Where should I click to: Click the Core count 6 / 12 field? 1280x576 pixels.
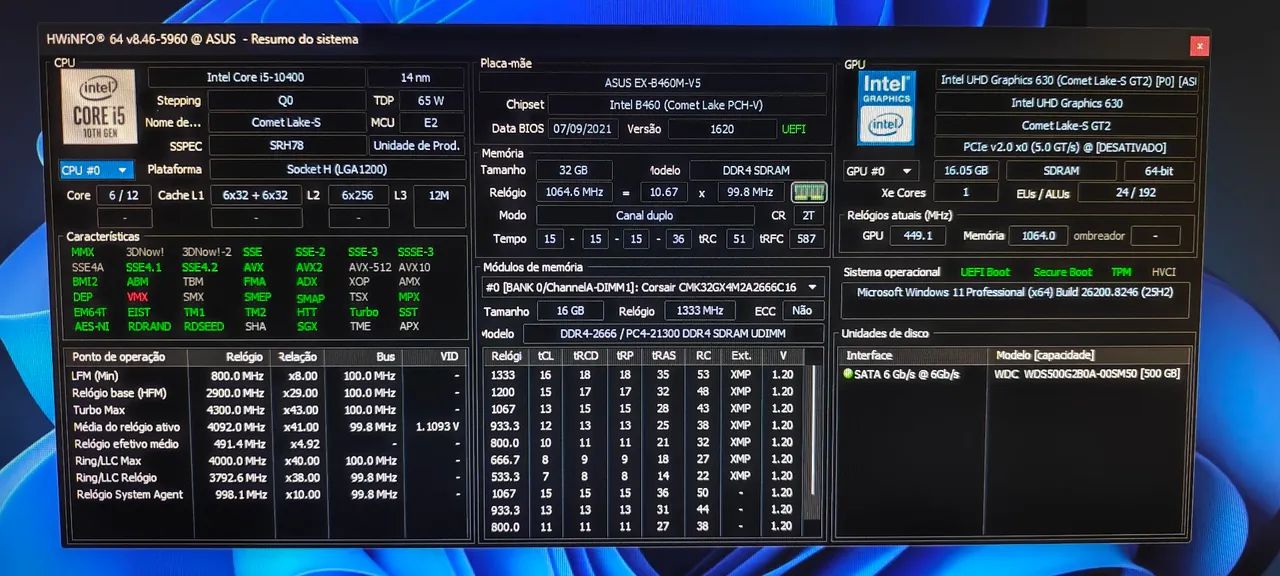point(124,195)
